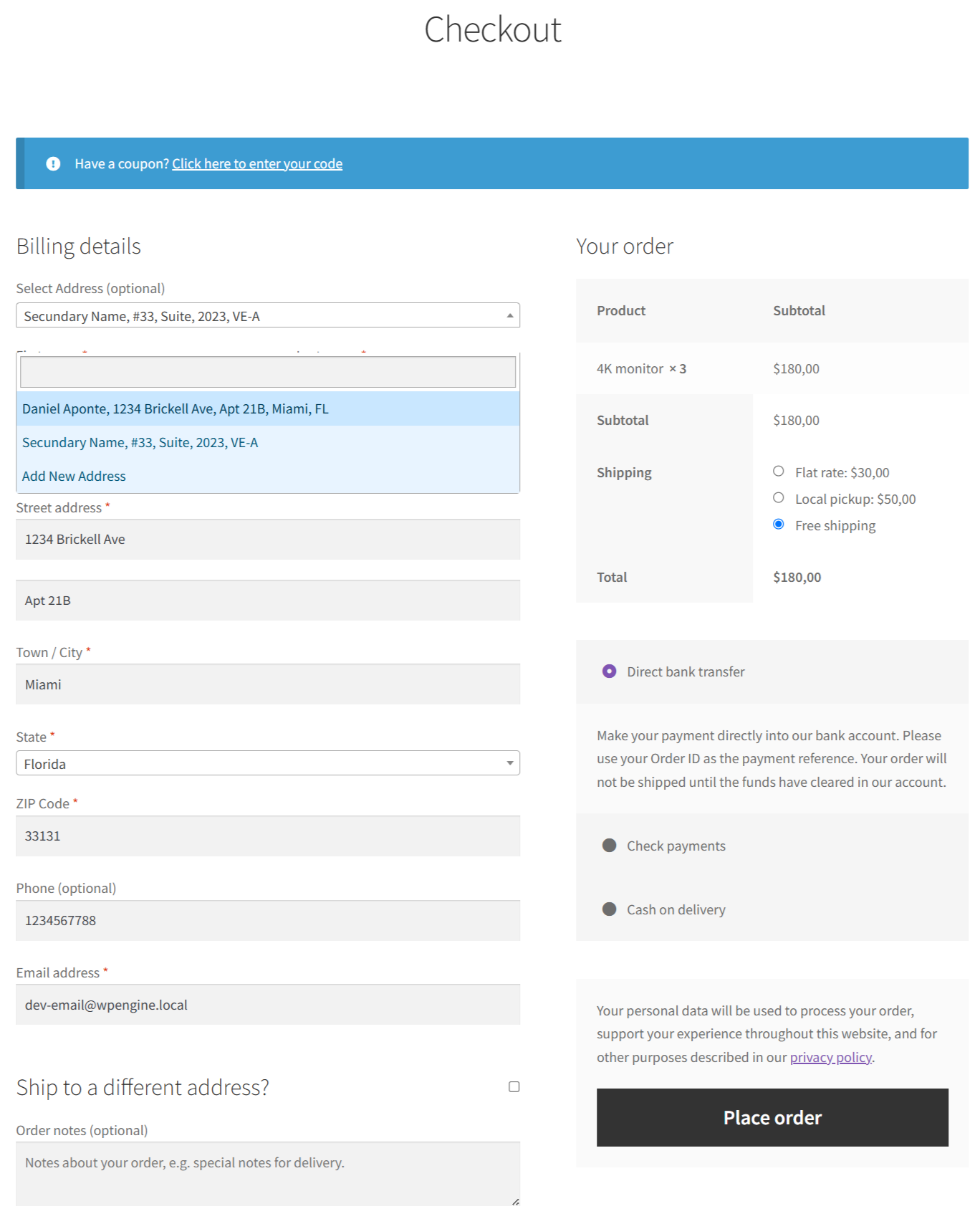This screenshot has width=980, height=1229.
Task: Enable Ship to a different address checkbox
Action: pos(514,1087)
